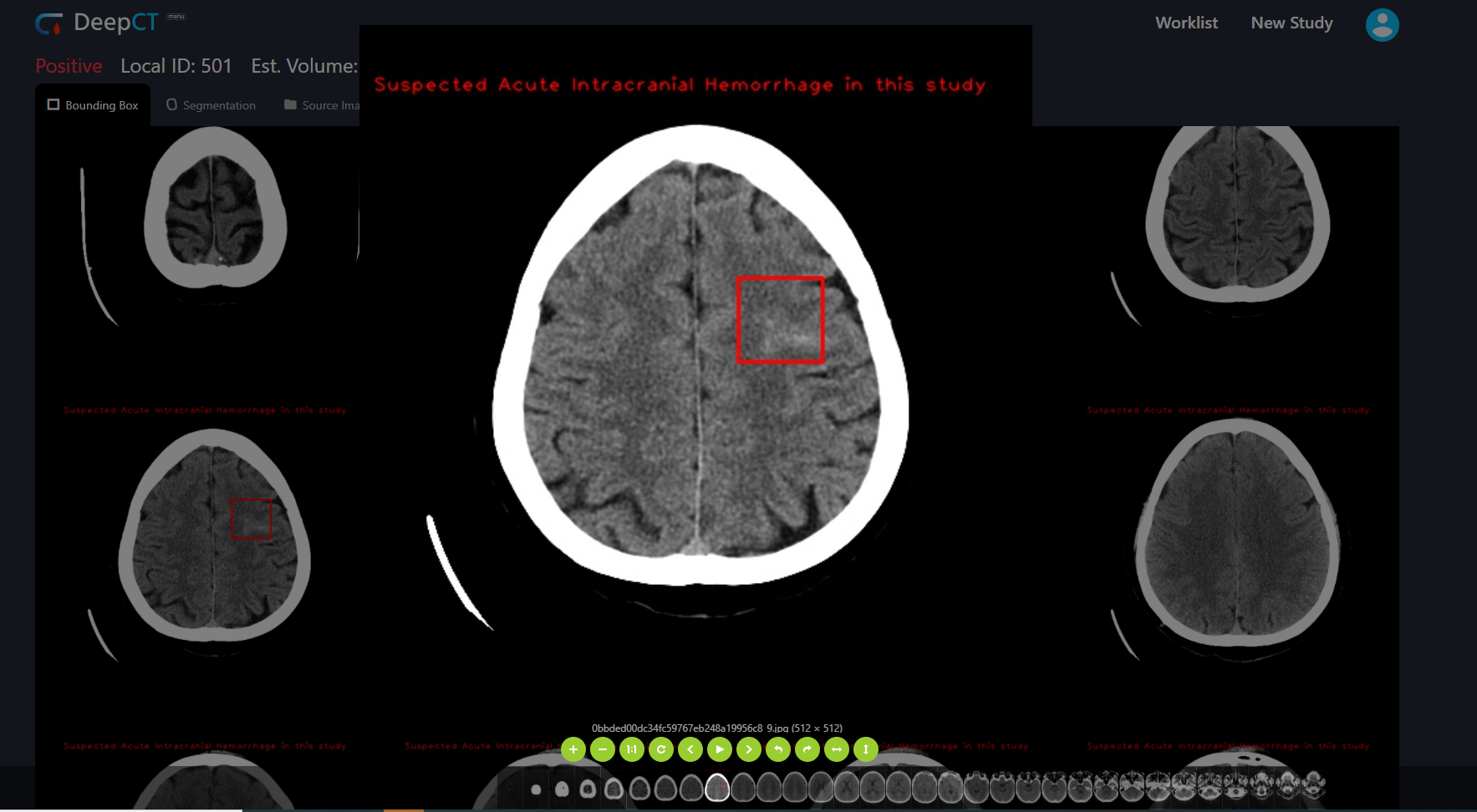The width and height of the screenshot is (1477, 812).
Task: Go to previous slice image
Action: 690,749
